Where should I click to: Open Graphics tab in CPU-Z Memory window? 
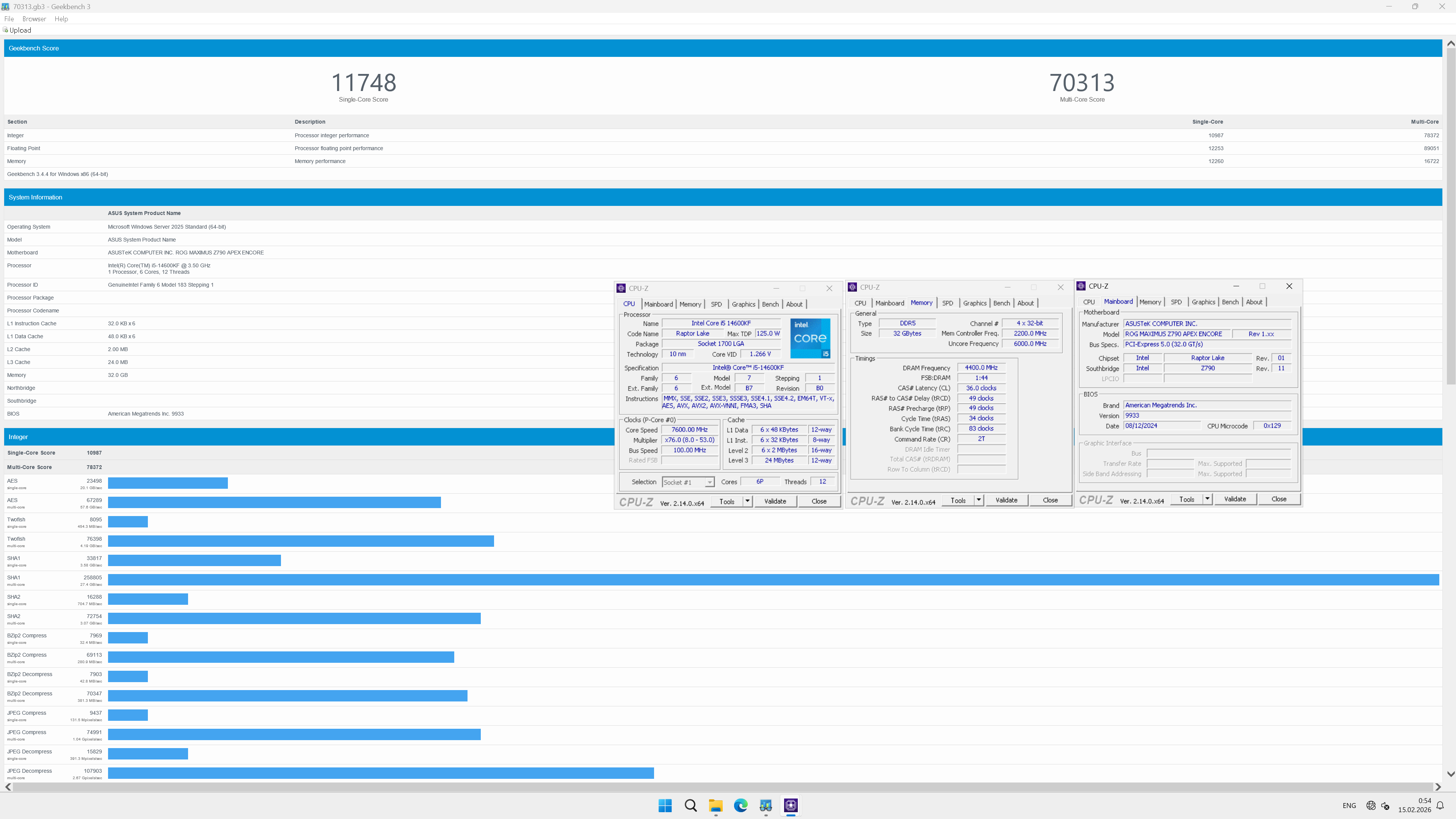pyautogui.click(x=975, y=303)
